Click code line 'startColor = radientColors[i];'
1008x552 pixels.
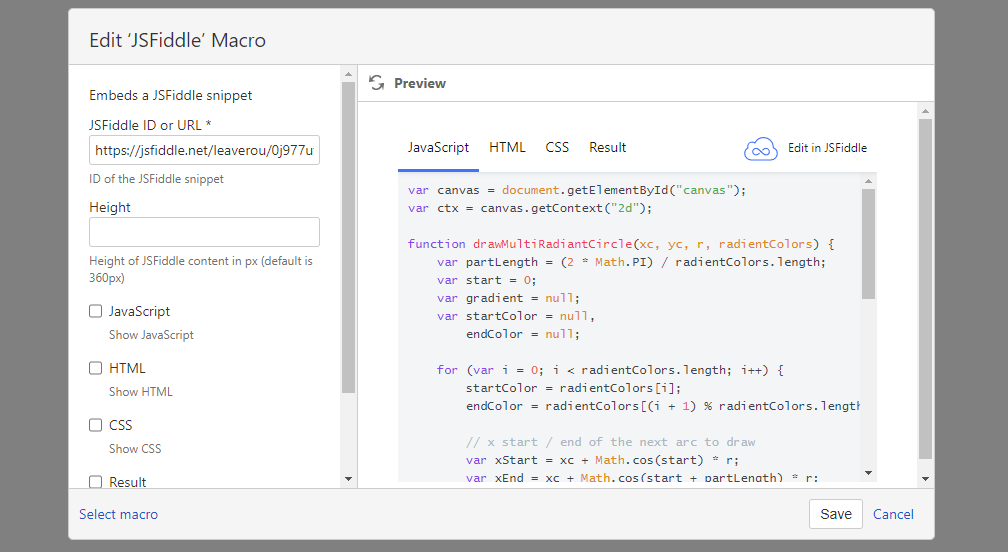[x=573, y=388]
